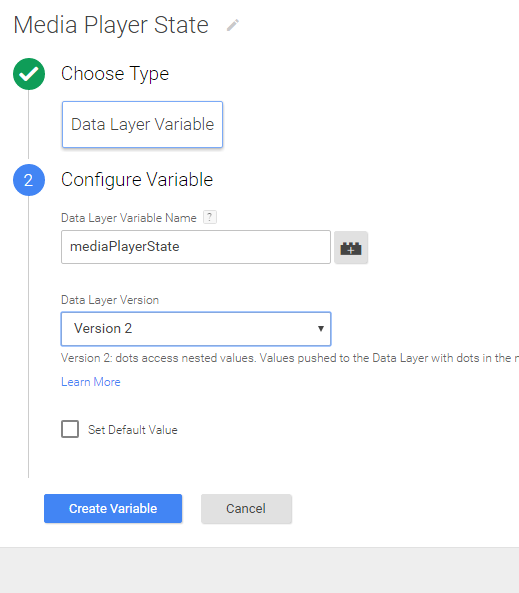Screen dimensions: 519x593
Task: Click the Data Layer Variable Name label
Action: 129,218
